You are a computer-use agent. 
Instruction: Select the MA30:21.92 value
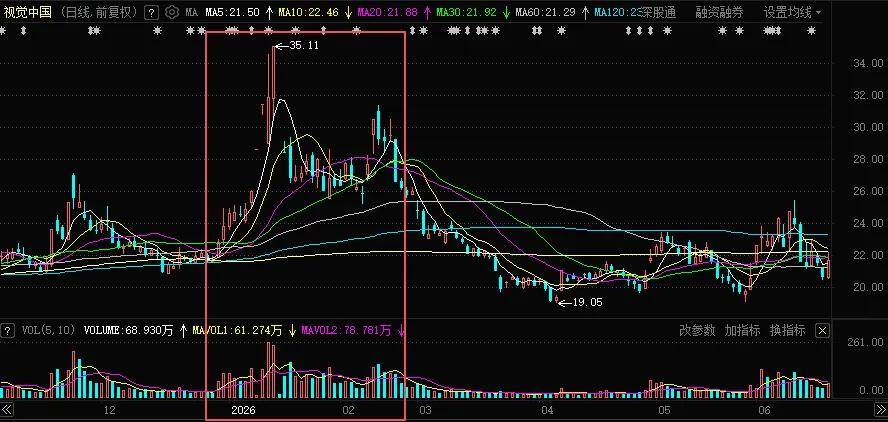[466, 12]
